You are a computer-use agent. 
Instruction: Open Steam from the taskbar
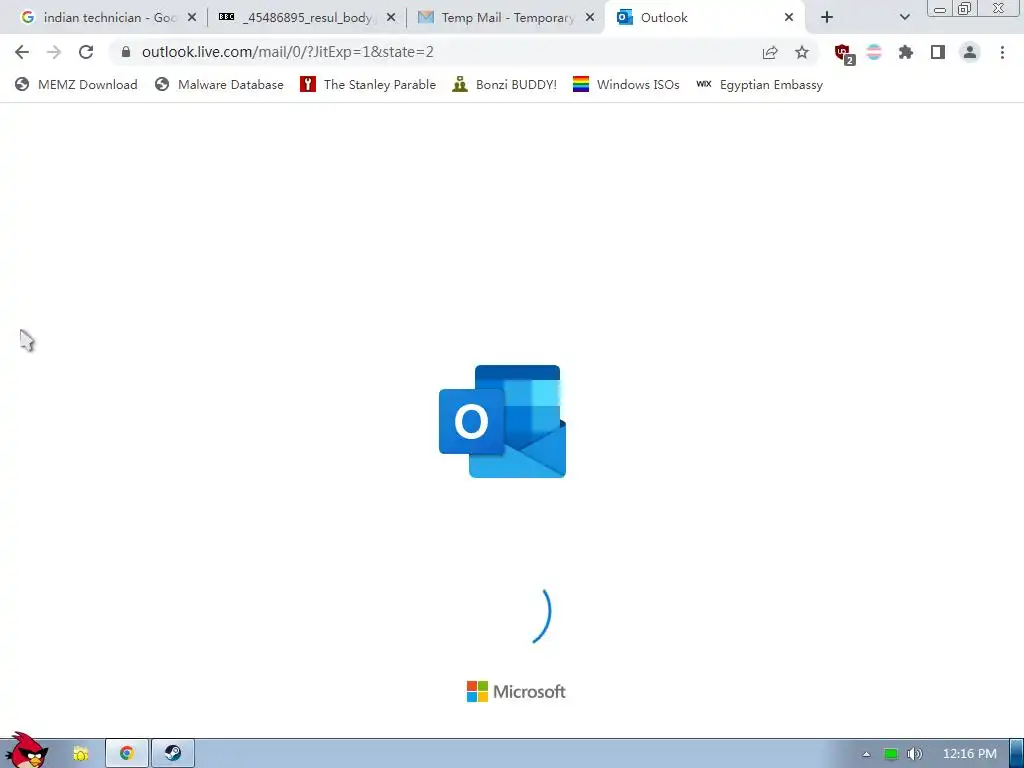coord(173,754)
